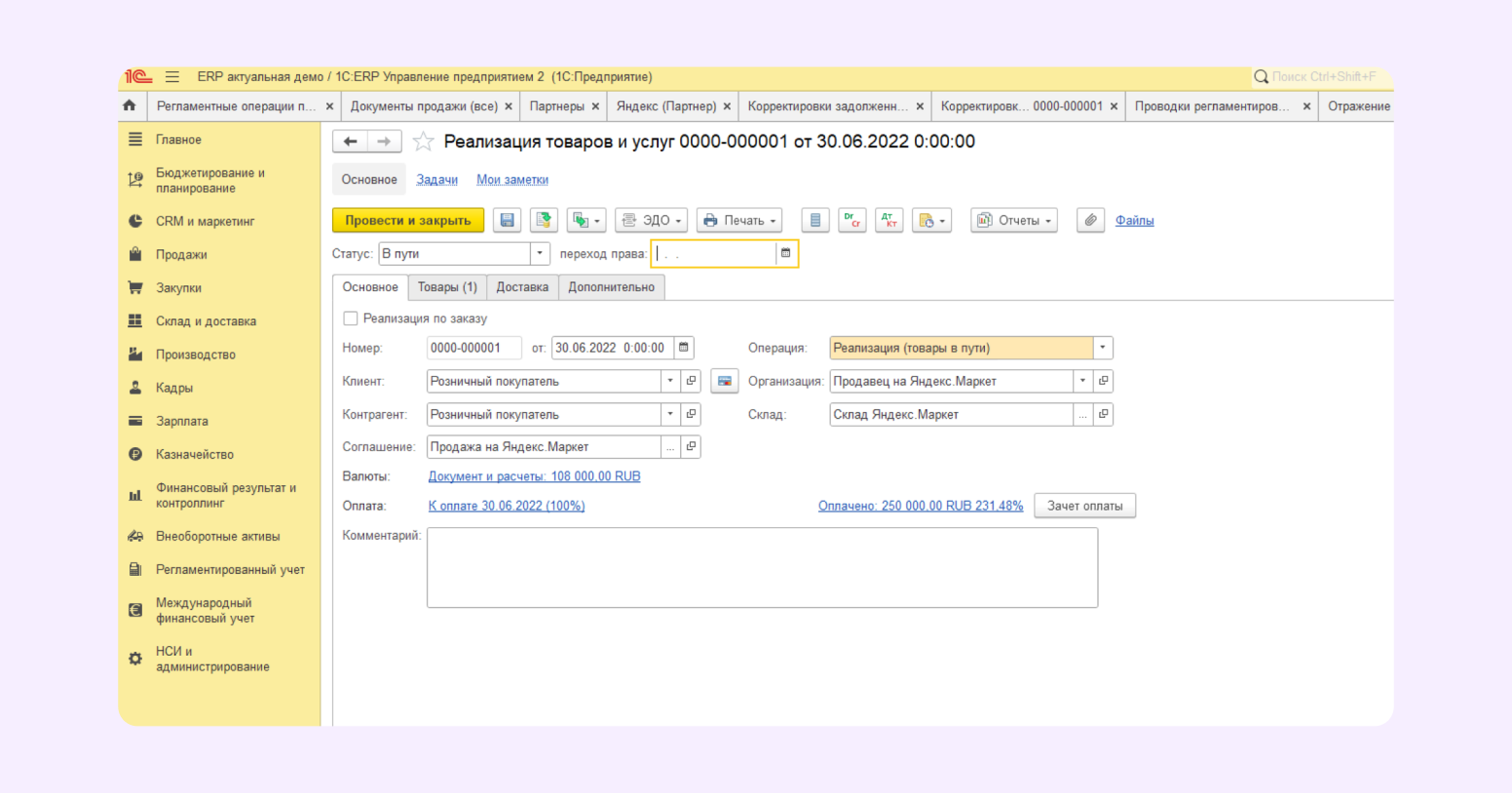Switch to the Товары (1) tab

tap(447, 286)
